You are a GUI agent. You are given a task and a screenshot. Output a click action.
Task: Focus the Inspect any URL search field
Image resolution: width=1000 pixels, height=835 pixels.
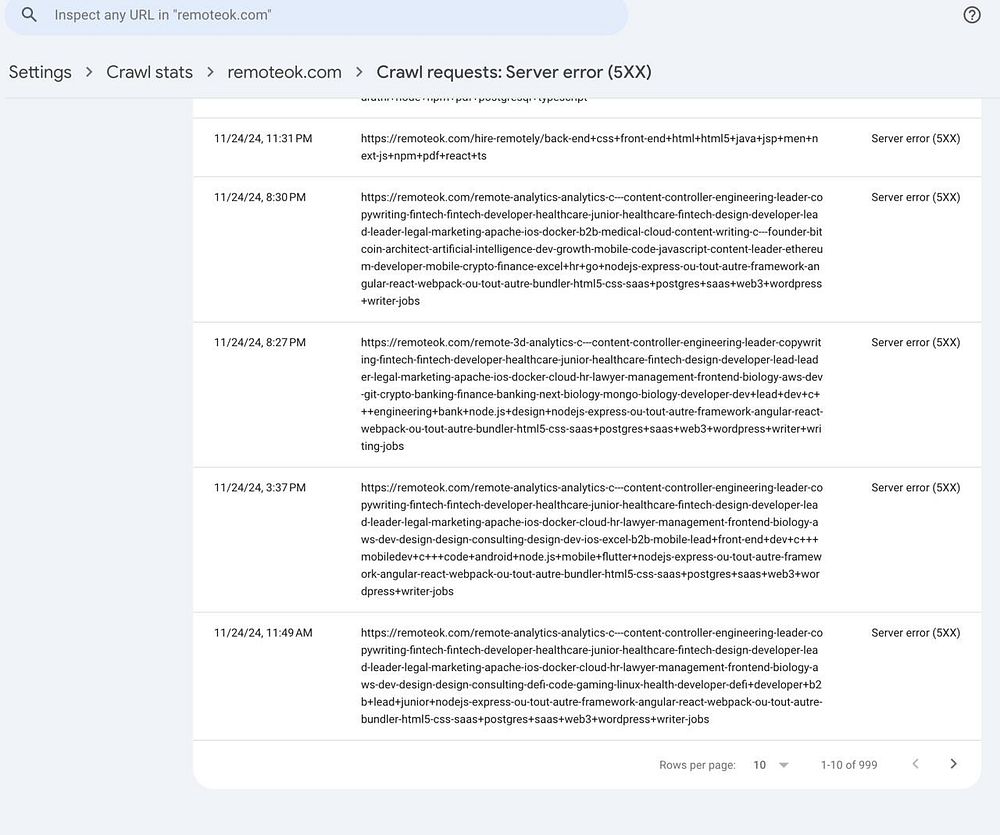[316, 15]
